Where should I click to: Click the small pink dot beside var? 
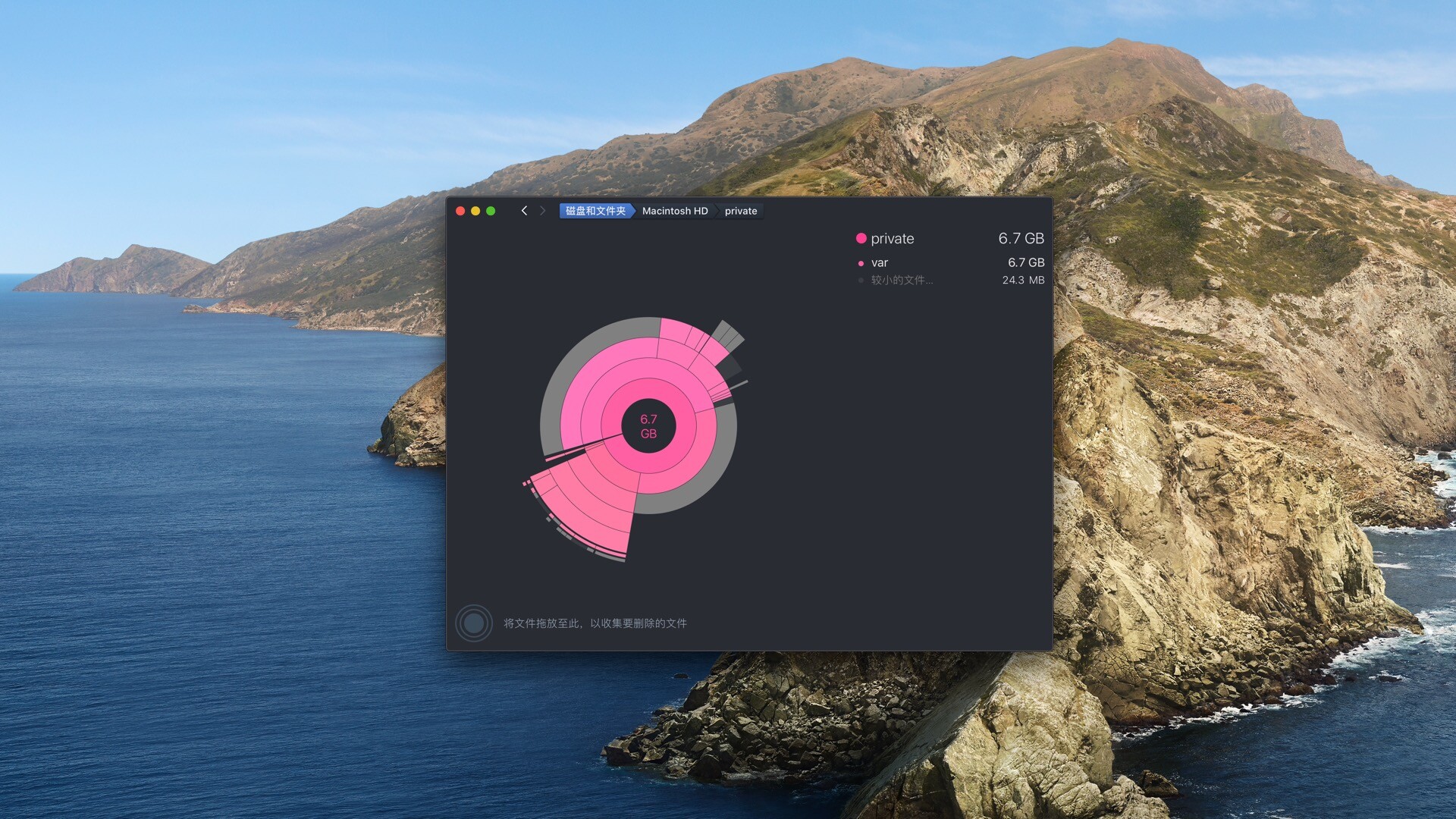coord(861,263)
